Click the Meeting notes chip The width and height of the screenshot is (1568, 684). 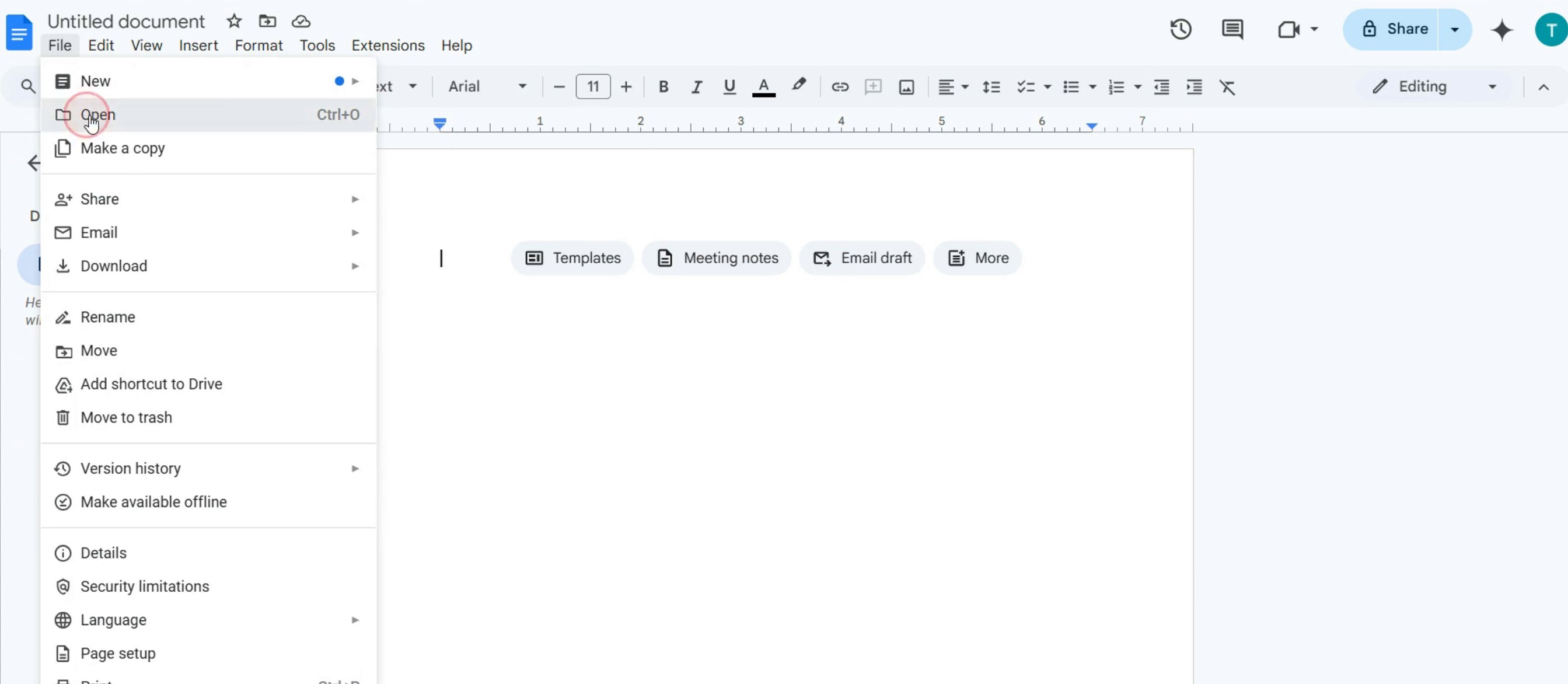[x=717, y=258]
